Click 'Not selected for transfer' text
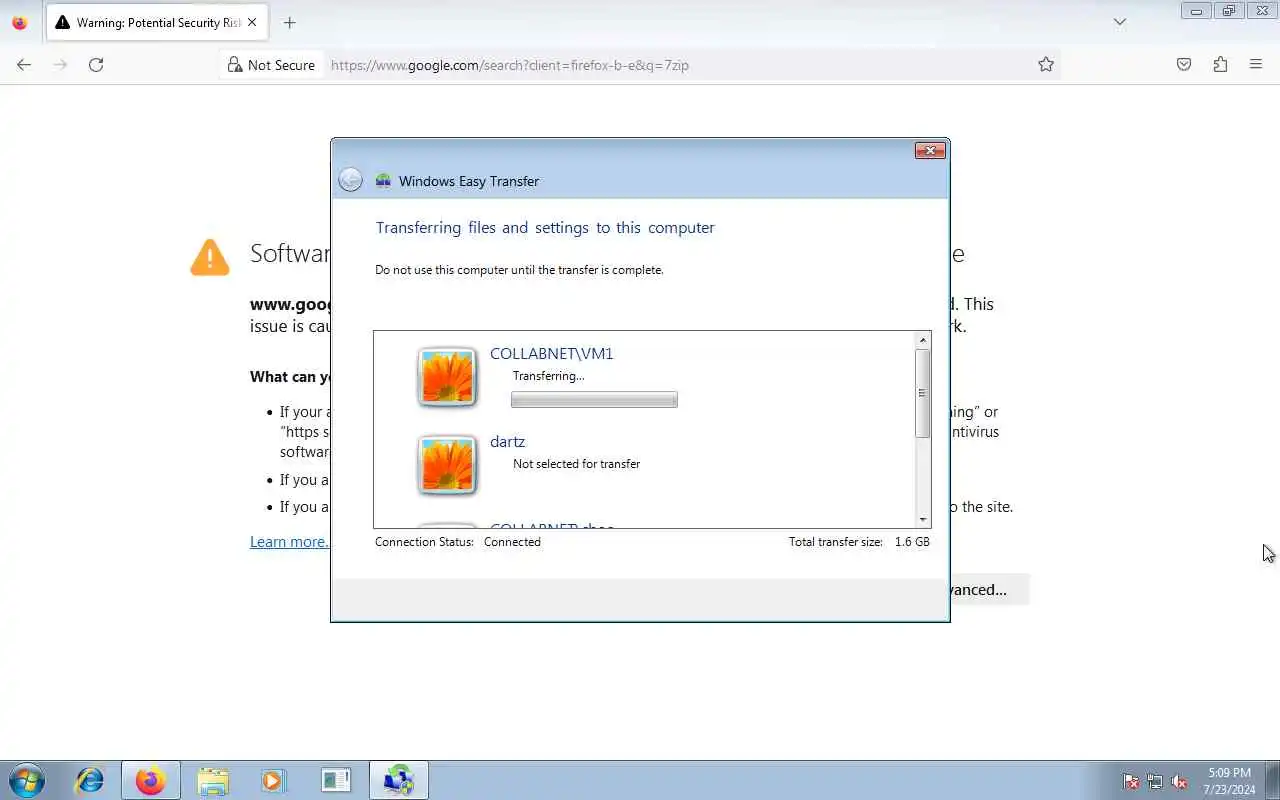Screen dimensions: 1280x800 pos(576,464)
